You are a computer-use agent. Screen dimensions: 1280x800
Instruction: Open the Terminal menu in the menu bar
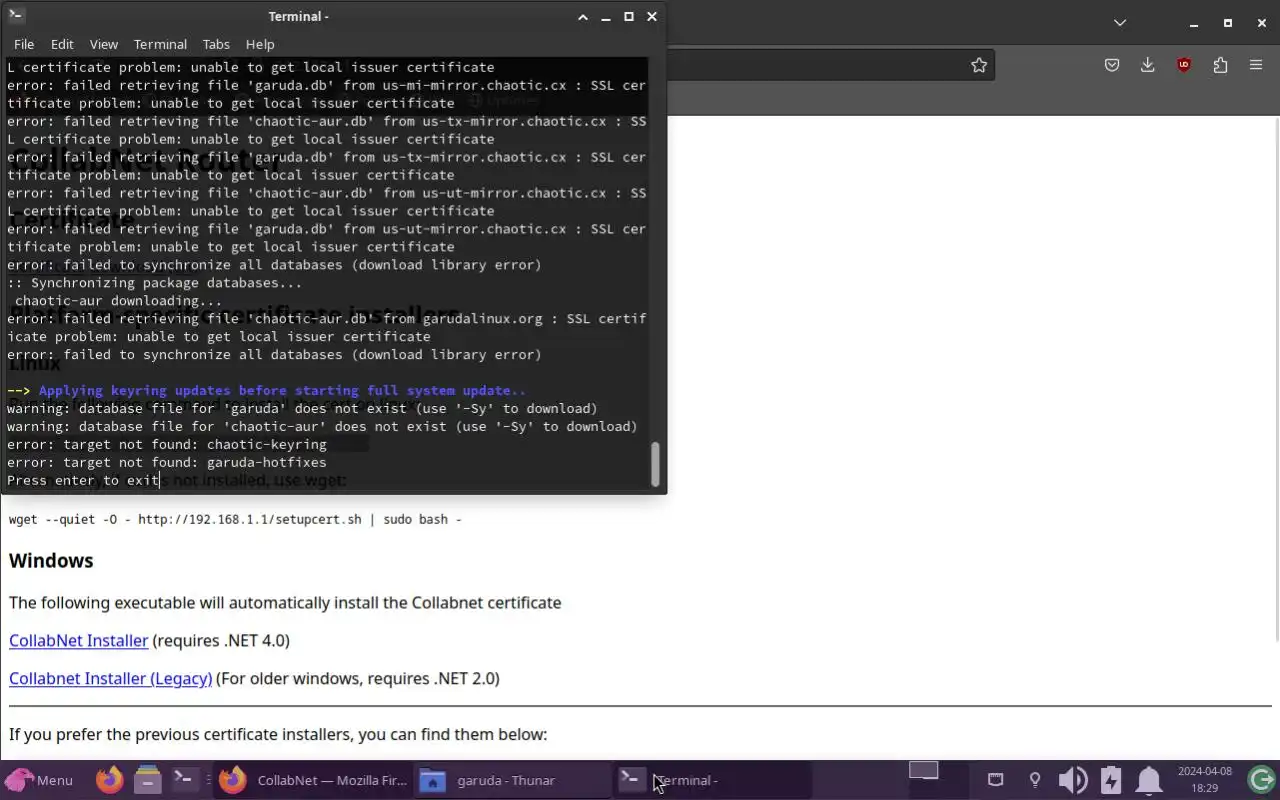click(160, 44)
